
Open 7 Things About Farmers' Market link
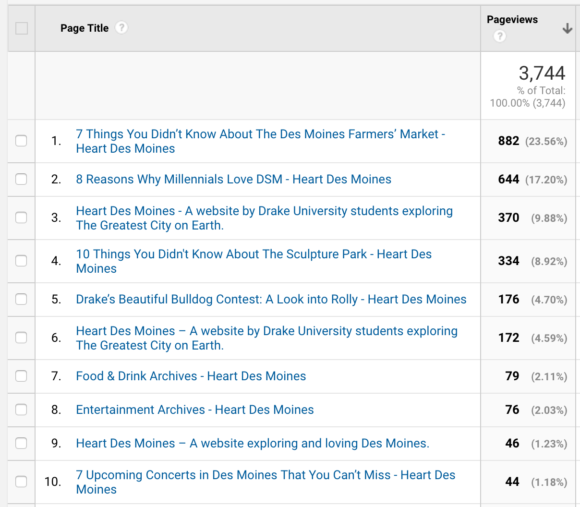click(x=260, y=141)
